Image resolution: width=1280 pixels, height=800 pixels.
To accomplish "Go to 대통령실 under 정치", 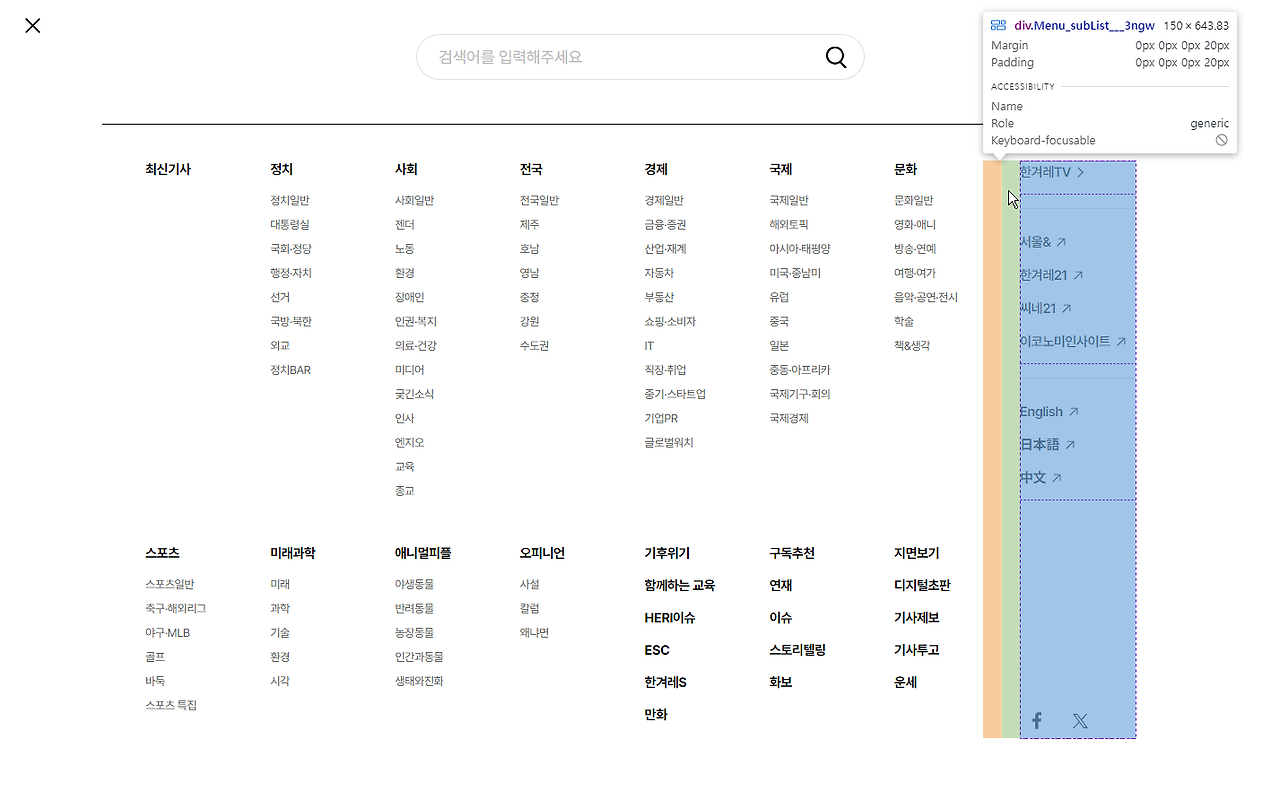I will pyautogui.click(x=290, y=225).
